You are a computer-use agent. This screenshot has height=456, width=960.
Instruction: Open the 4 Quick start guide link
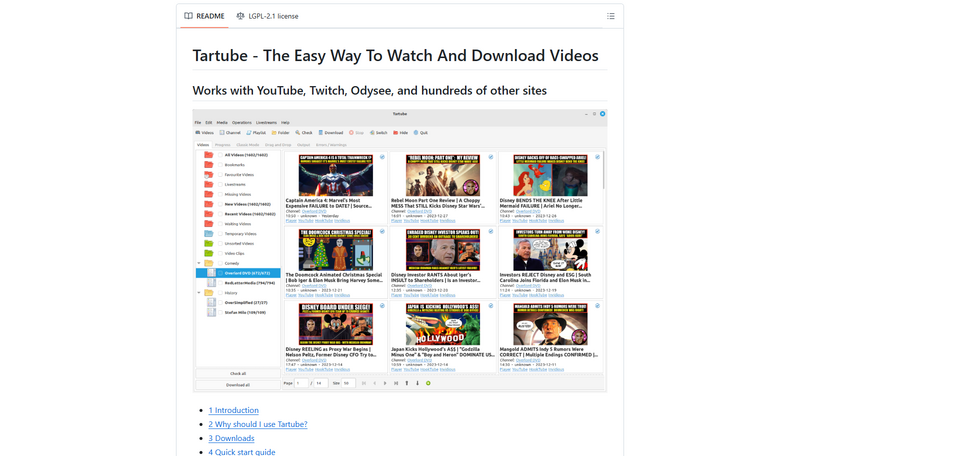242,452
